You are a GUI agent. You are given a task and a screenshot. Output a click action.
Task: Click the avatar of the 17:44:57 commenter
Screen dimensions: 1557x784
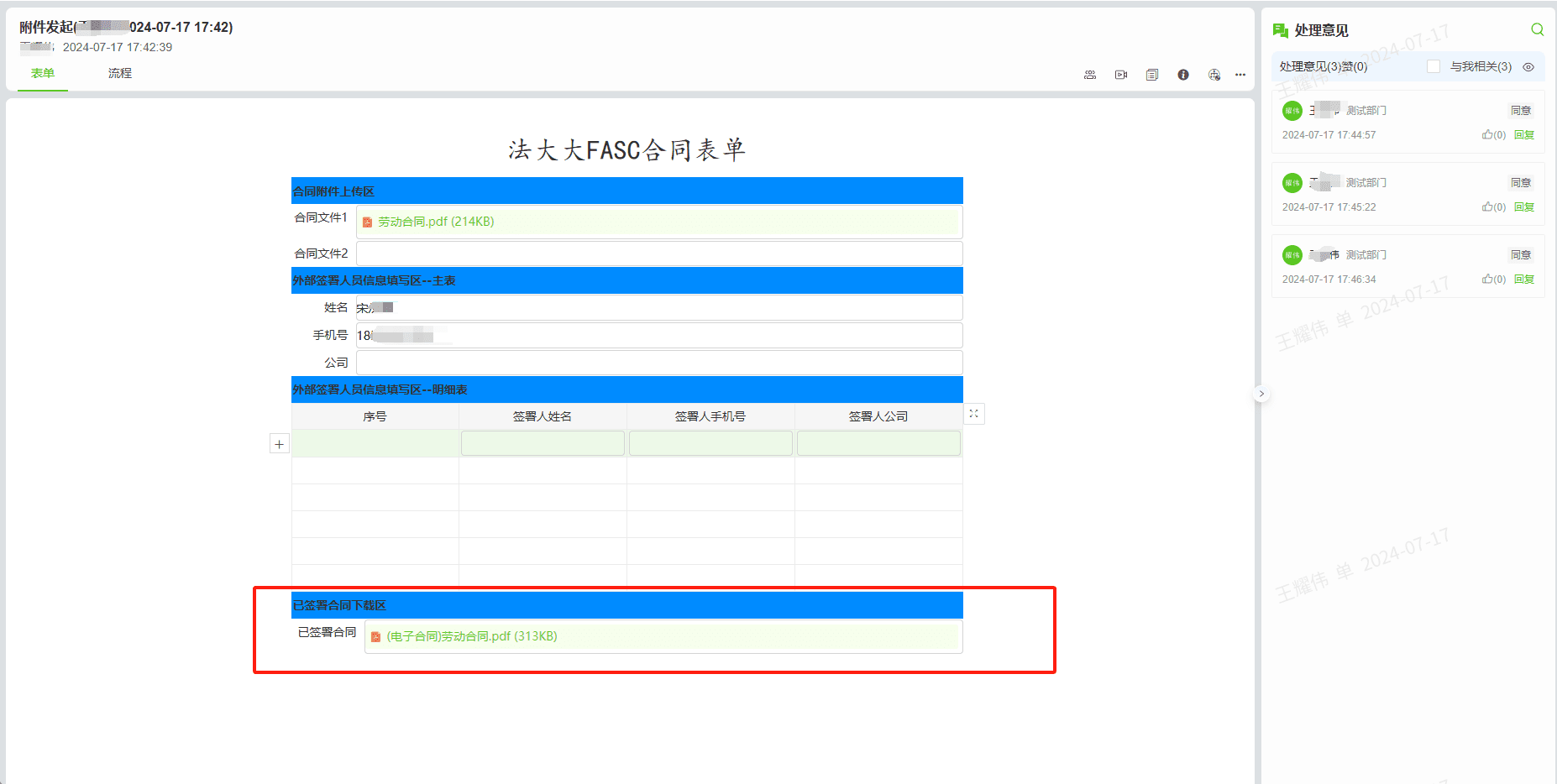(x=1292, y=111)
